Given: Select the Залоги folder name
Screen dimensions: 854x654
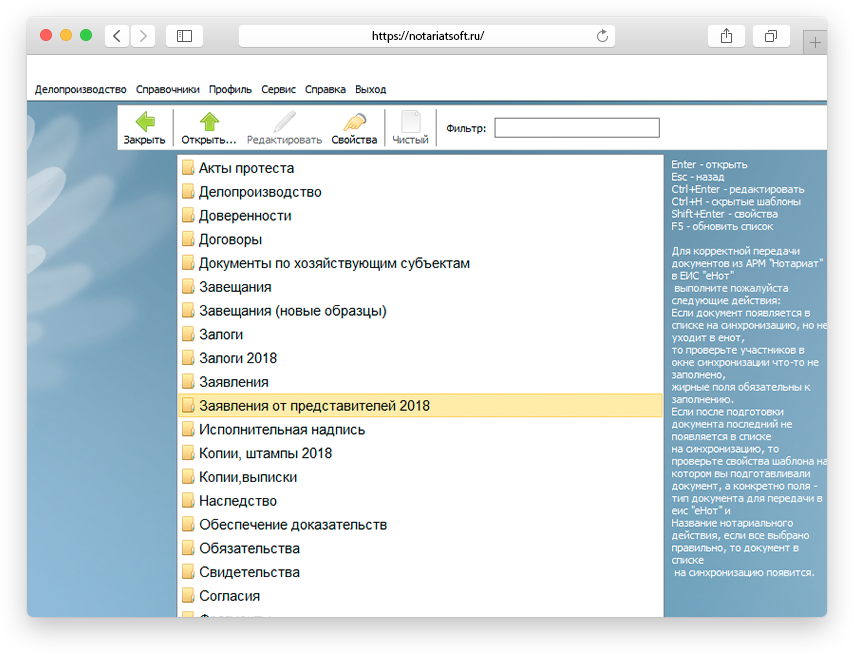Looking at the screenshot, I should [221, 334].
